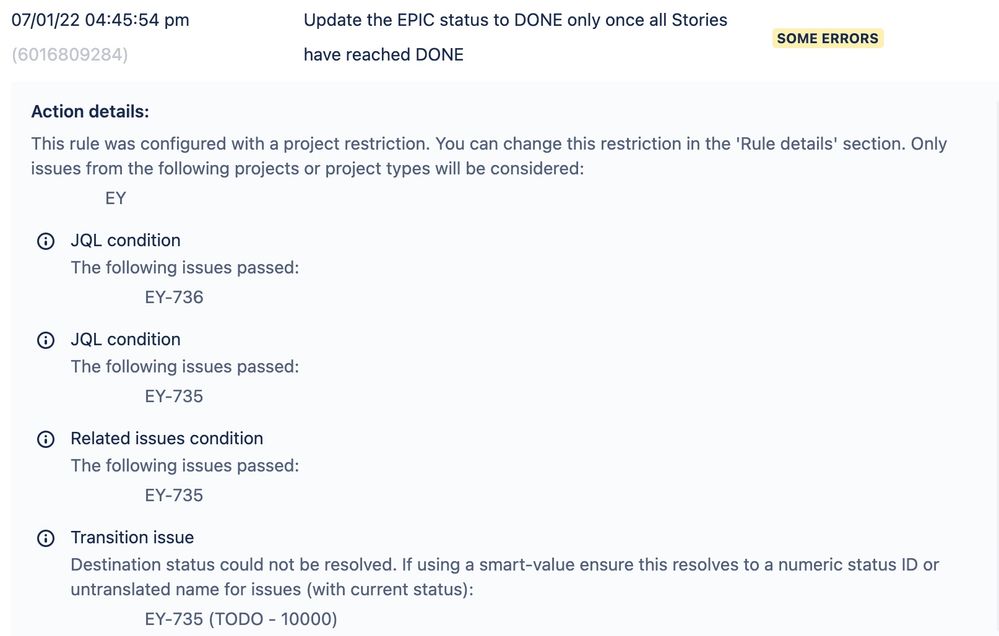Click info icon beside JQL condition above EY-735
This screenshot has height=636, width=999.
[45, 340]
